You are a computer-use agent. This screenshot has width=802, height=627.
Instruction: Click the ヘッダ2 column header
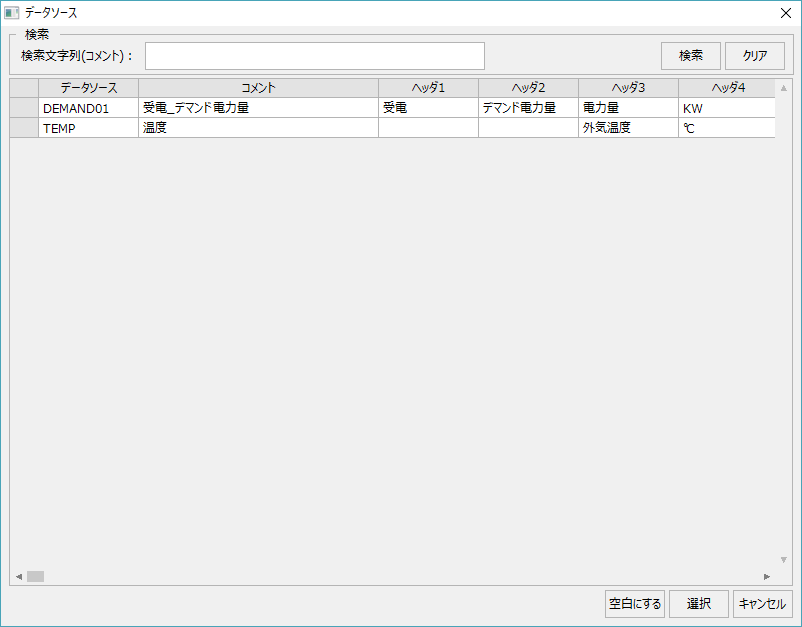528,87
